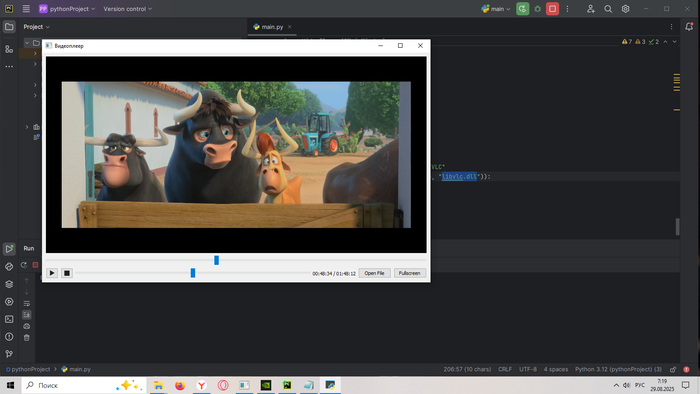700x394 pixels.
Task: Click the Fullscreen button in video player
Action: click(x=409, y=273)
